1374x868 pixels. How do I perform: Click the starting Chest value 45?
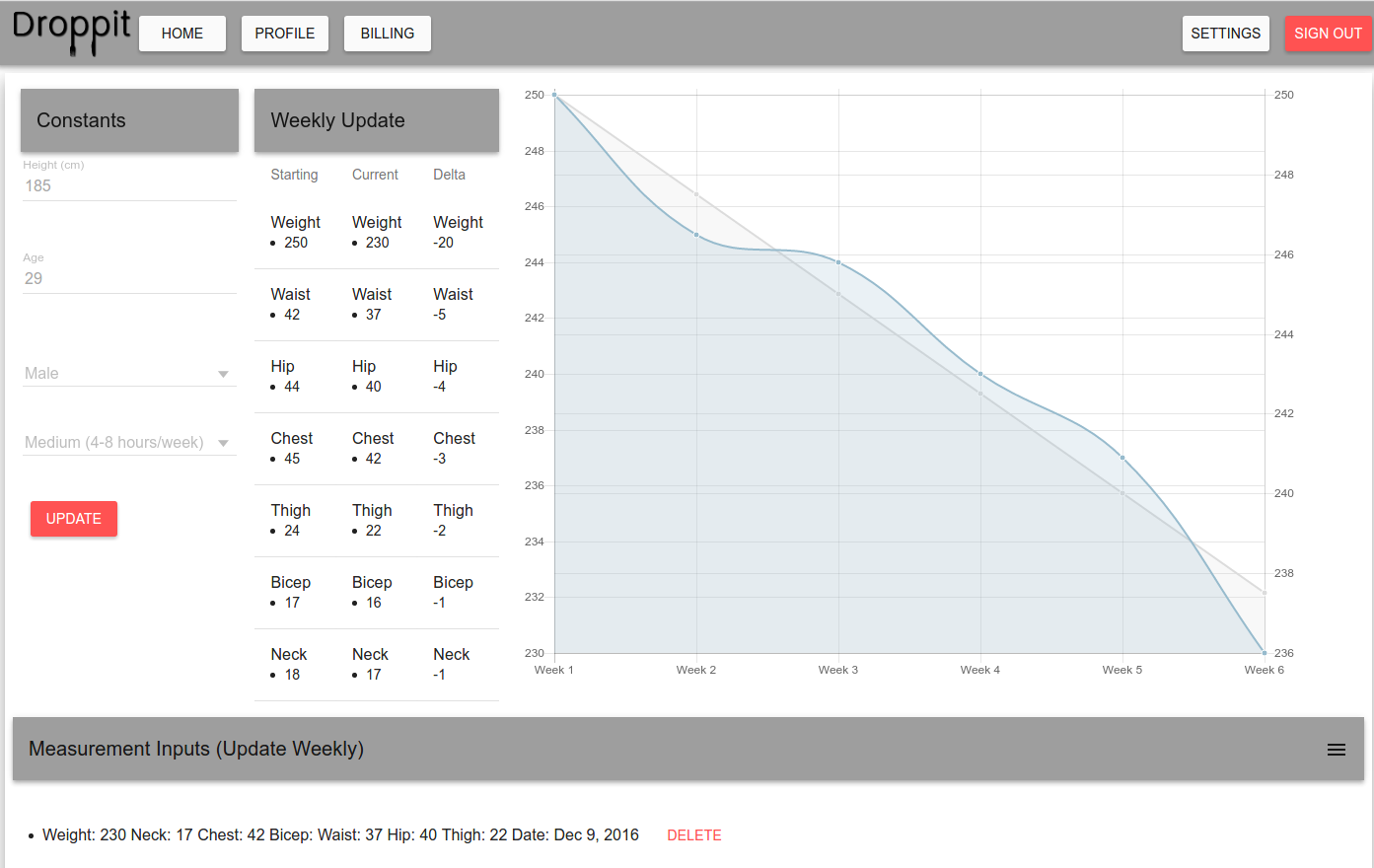[292, 459]
